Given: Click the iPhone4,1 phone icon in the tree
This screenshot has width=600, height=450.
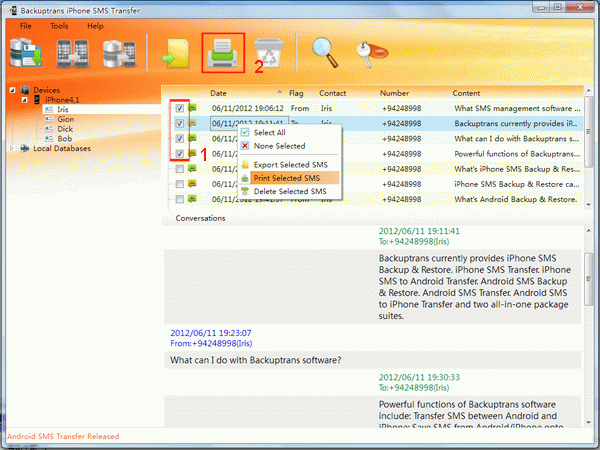Looking at the screenshot, I should (37, 99).
